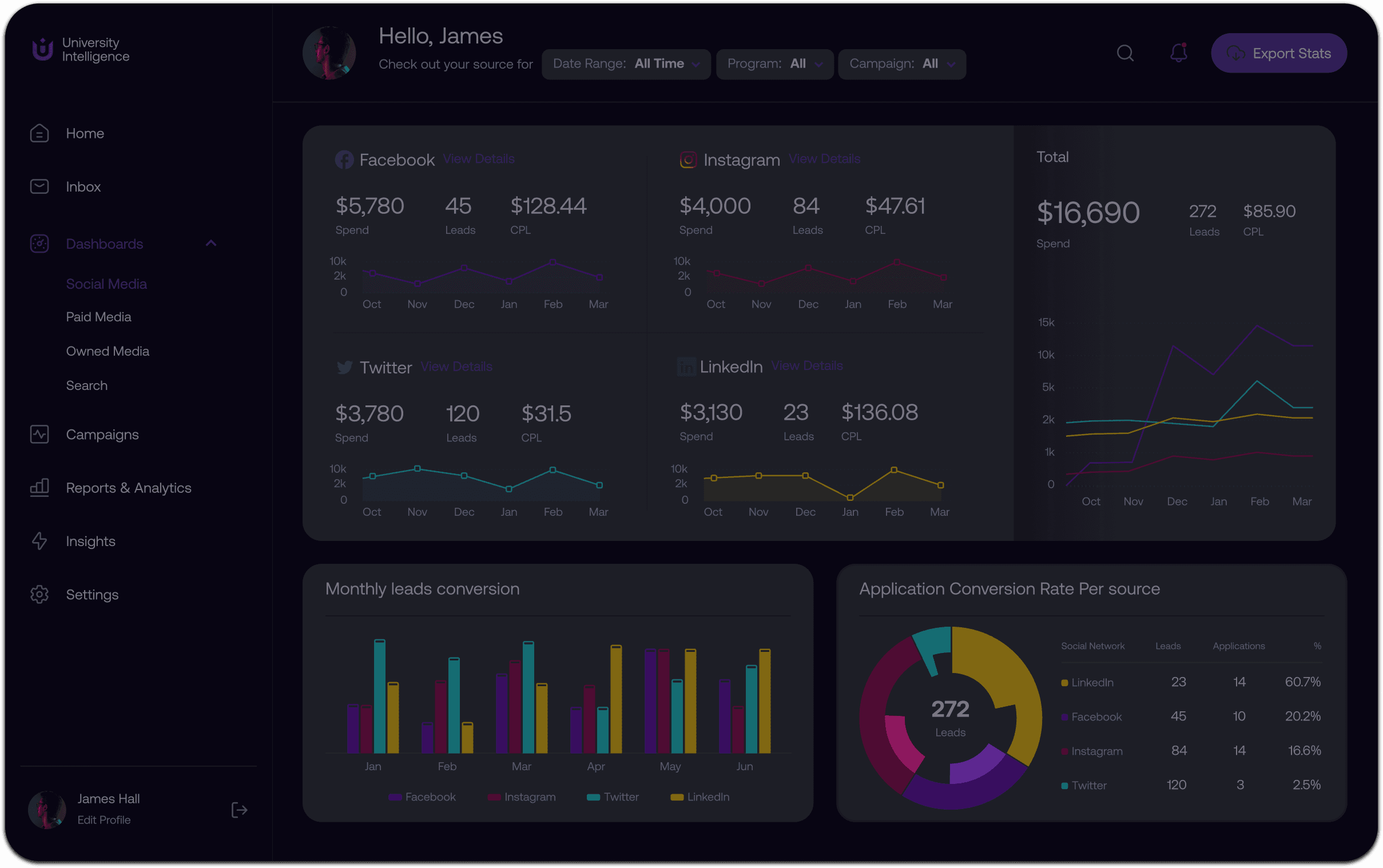Click the James avatar in header
Screen dimensions: 1383x868
[x=329, y=53]
